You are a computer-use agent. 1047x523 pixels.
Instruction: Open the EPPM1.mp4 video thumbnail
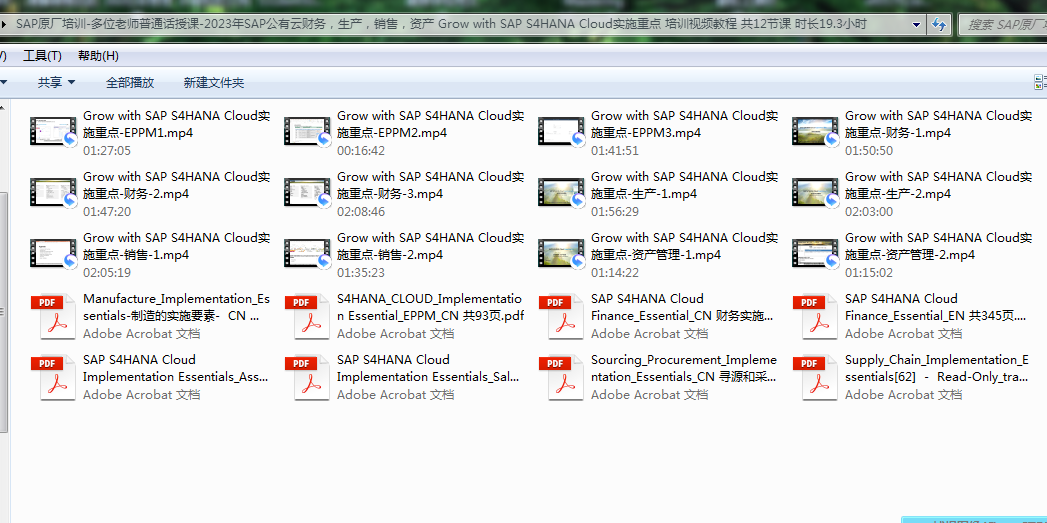coord(54,133)
